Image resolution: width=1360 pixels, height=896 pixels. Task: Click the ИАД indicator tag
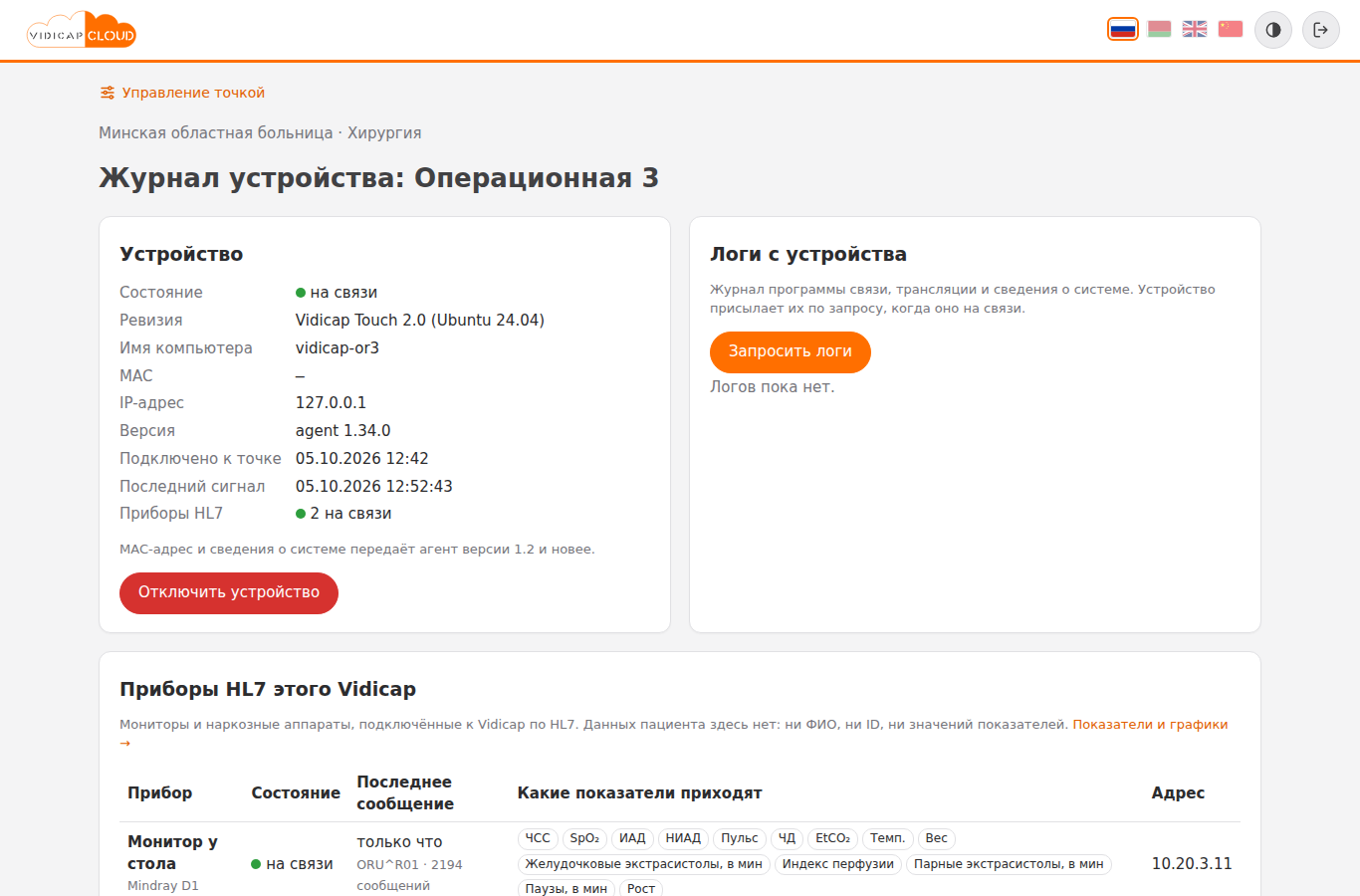[632, 839]
